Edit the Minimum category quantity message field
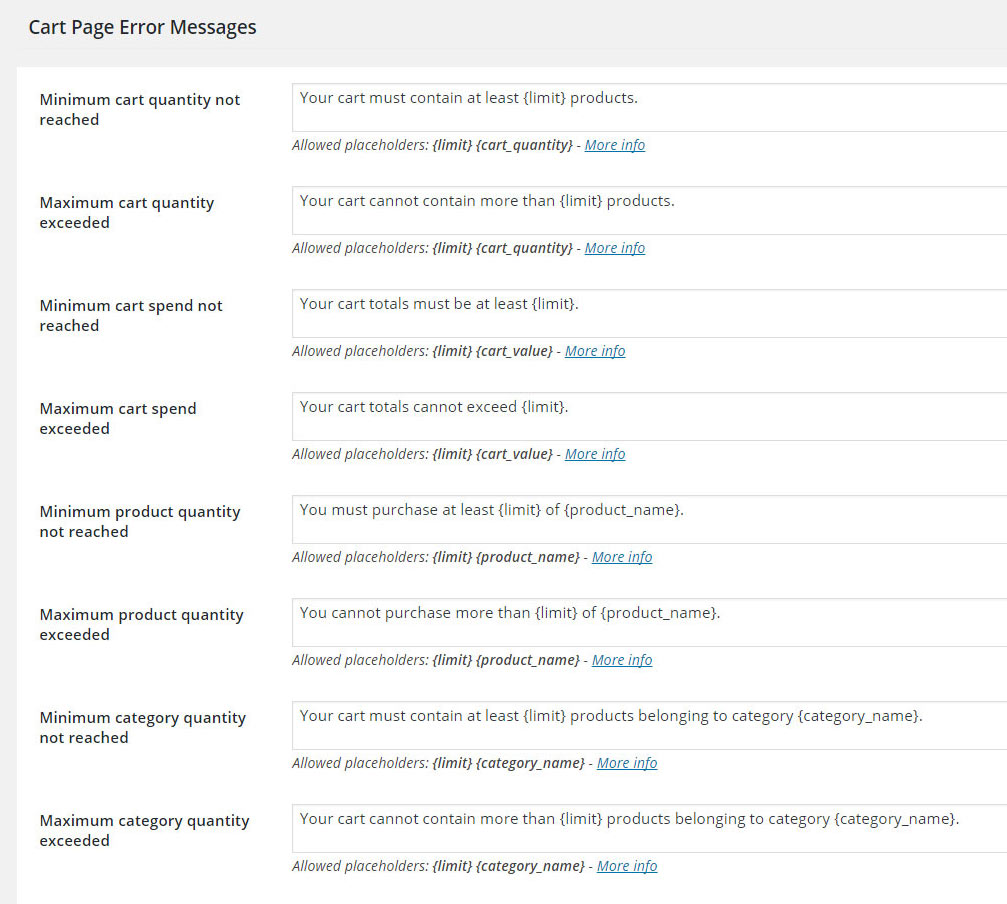The height and width of the screenshot is (904, 1007). pyautogui.click(x=650, y=725)
